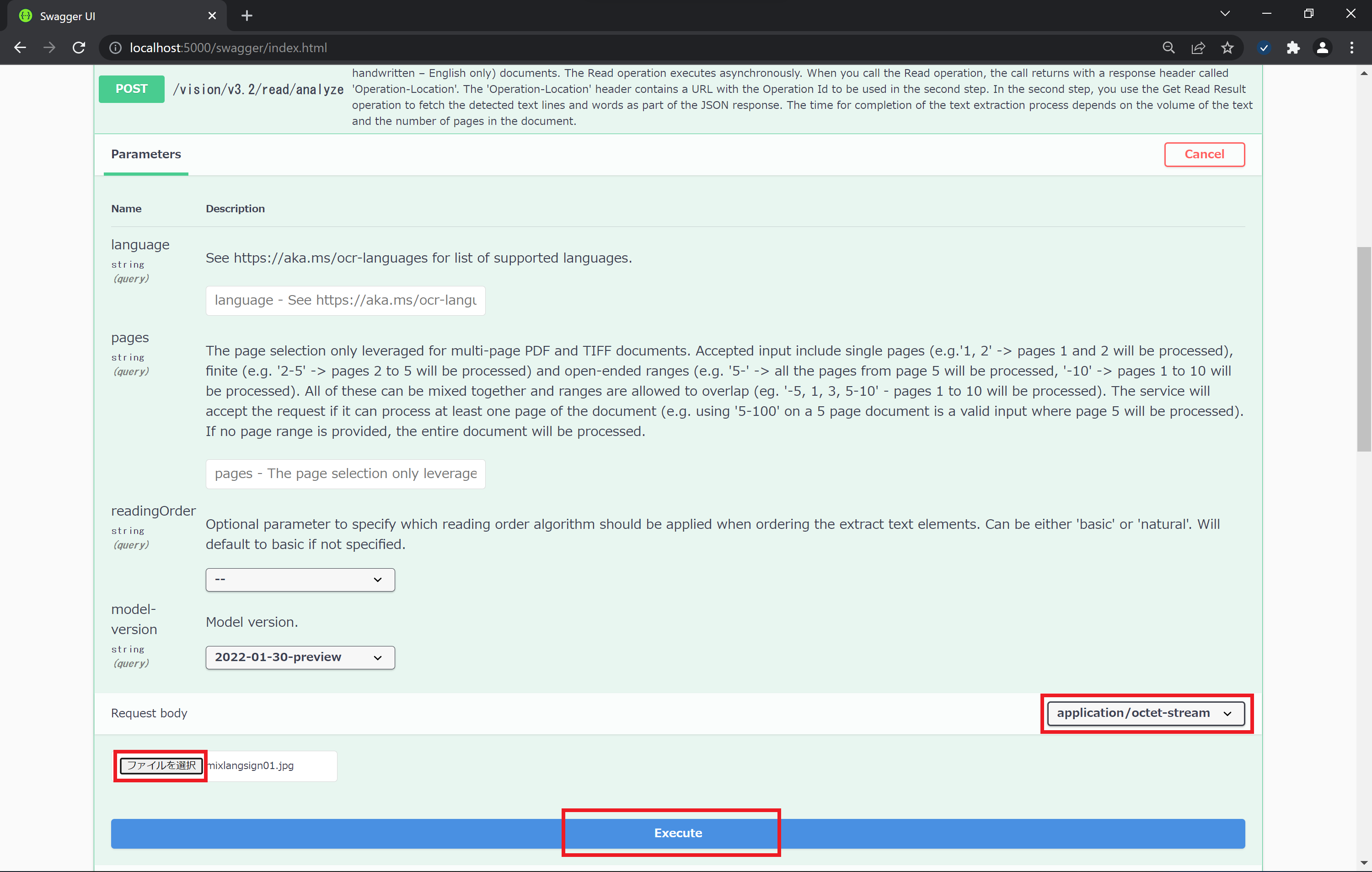Open the browser zoom magnifier icon
Screen dimensions: 1372x872
click(1168, 48)
